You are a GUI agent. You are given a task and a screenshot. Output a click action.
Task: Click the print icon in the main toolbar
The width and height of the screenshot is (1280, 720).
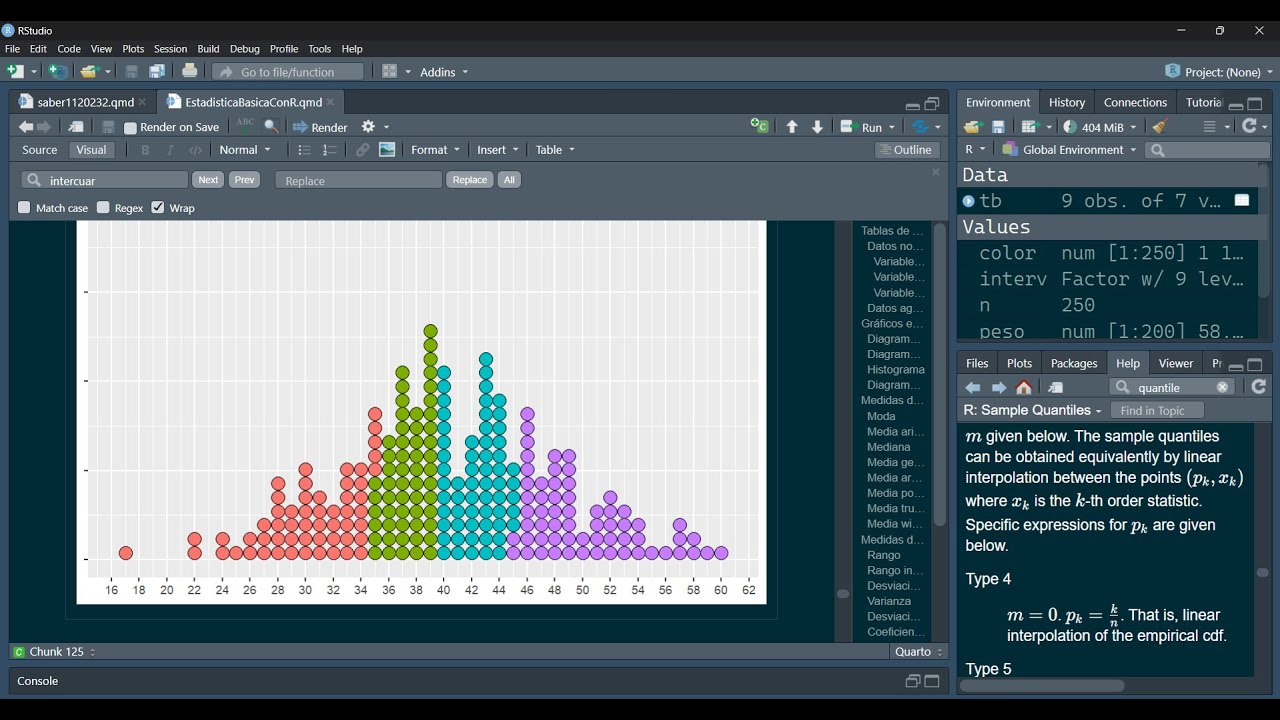pos(190,71)
